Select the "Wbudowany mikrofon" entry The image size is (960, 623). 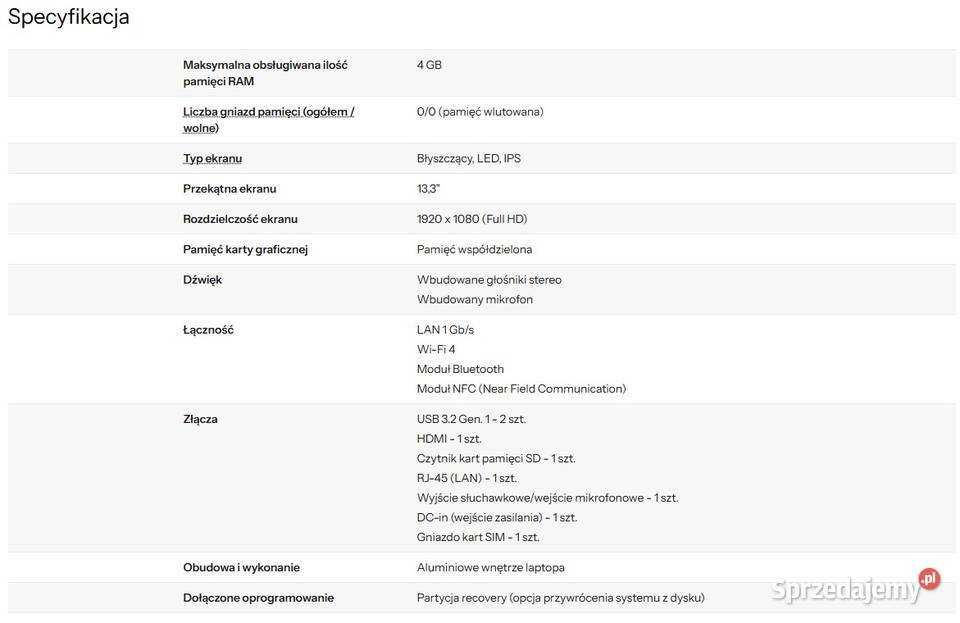[474, 299]
